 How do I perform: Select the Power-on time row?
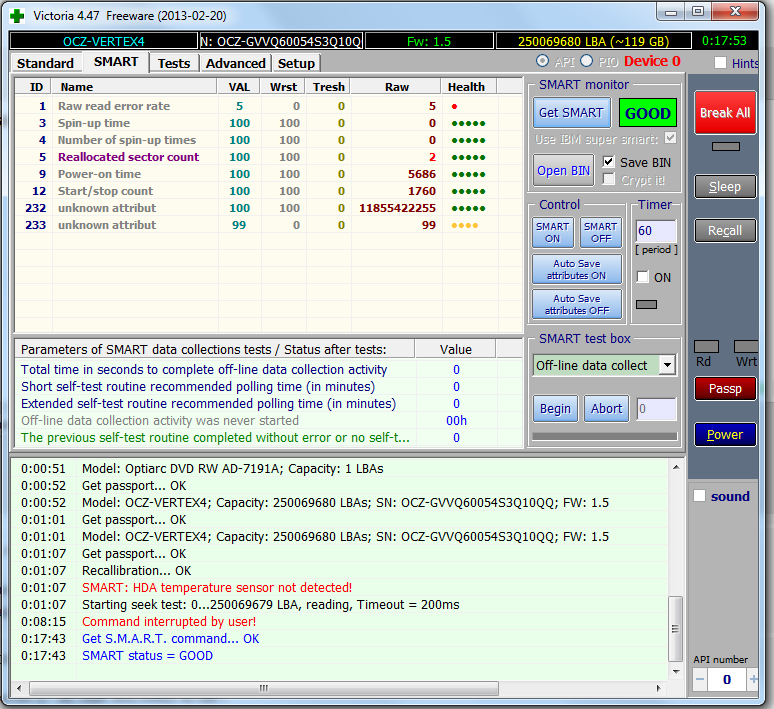(x=269, y=174)
